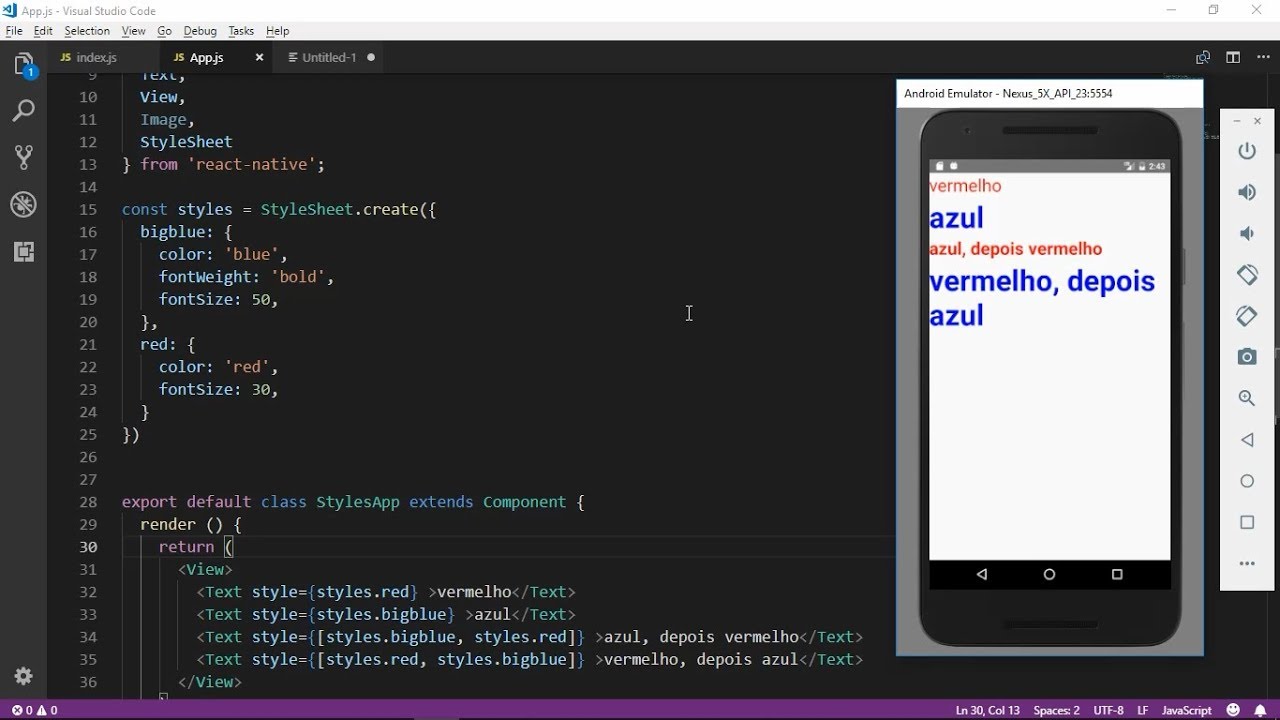Open the File menu
The width and height of the screenshot is (1280, 720).
14,31
